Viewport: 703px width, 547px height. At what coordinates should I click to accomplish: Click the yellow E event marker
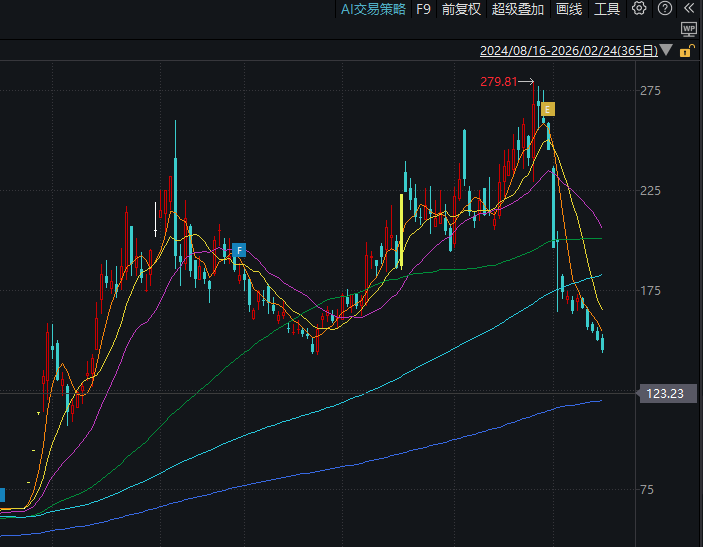(547, 109)
